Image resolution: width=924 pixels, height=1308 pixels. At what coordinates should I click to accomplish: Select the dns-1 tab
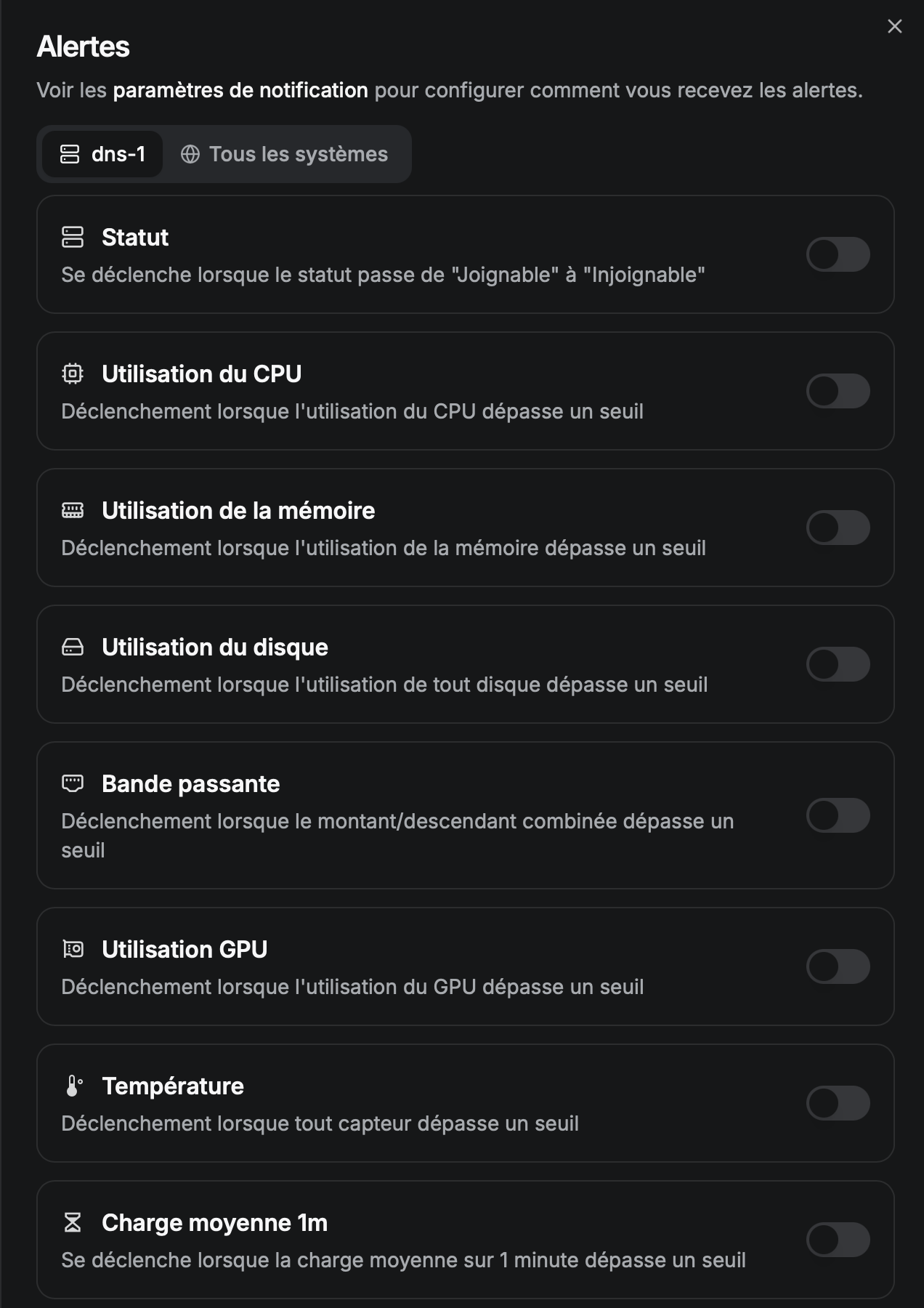102,154
